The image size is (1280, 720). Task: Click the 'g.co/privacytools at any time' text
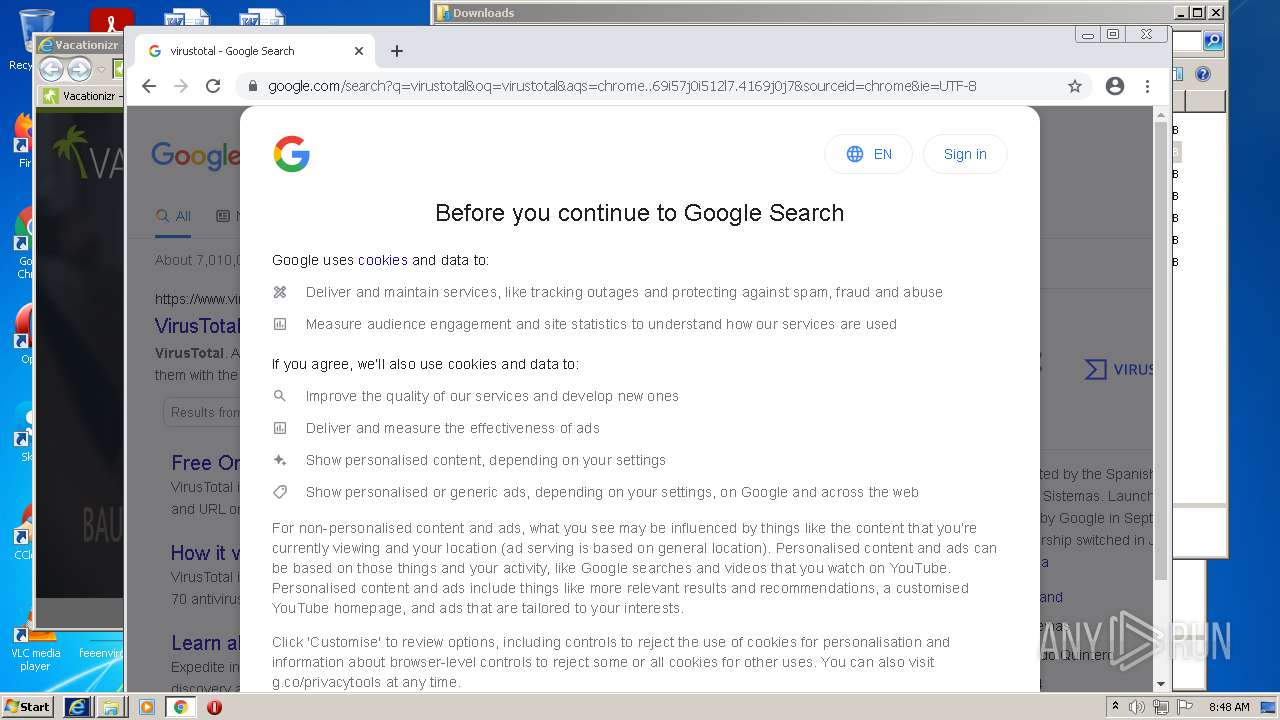point(366,682)
